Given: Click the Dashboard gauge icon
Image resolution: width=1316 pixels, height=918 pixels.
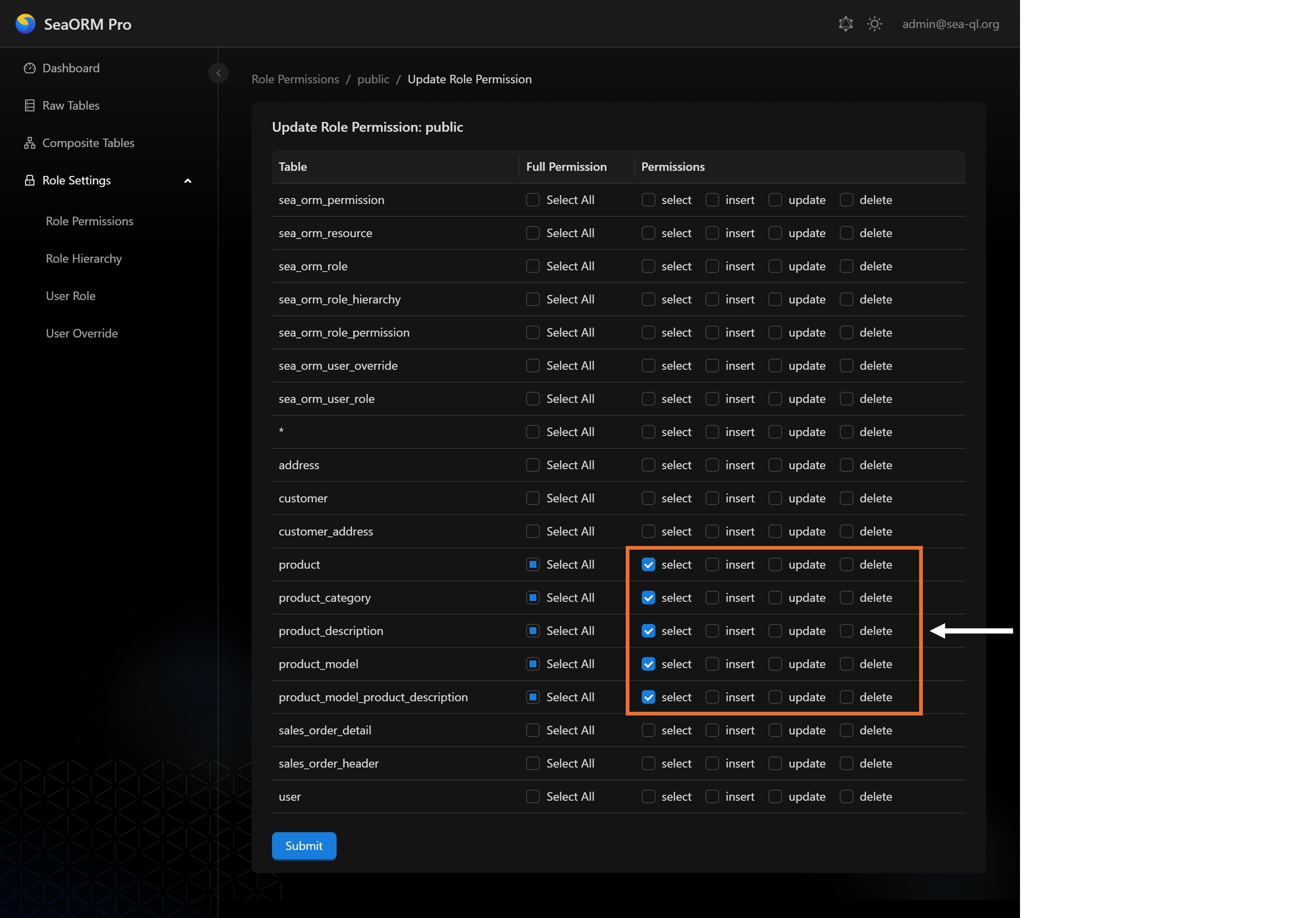Looking at the screenshot, I should (x=30, y=68).
